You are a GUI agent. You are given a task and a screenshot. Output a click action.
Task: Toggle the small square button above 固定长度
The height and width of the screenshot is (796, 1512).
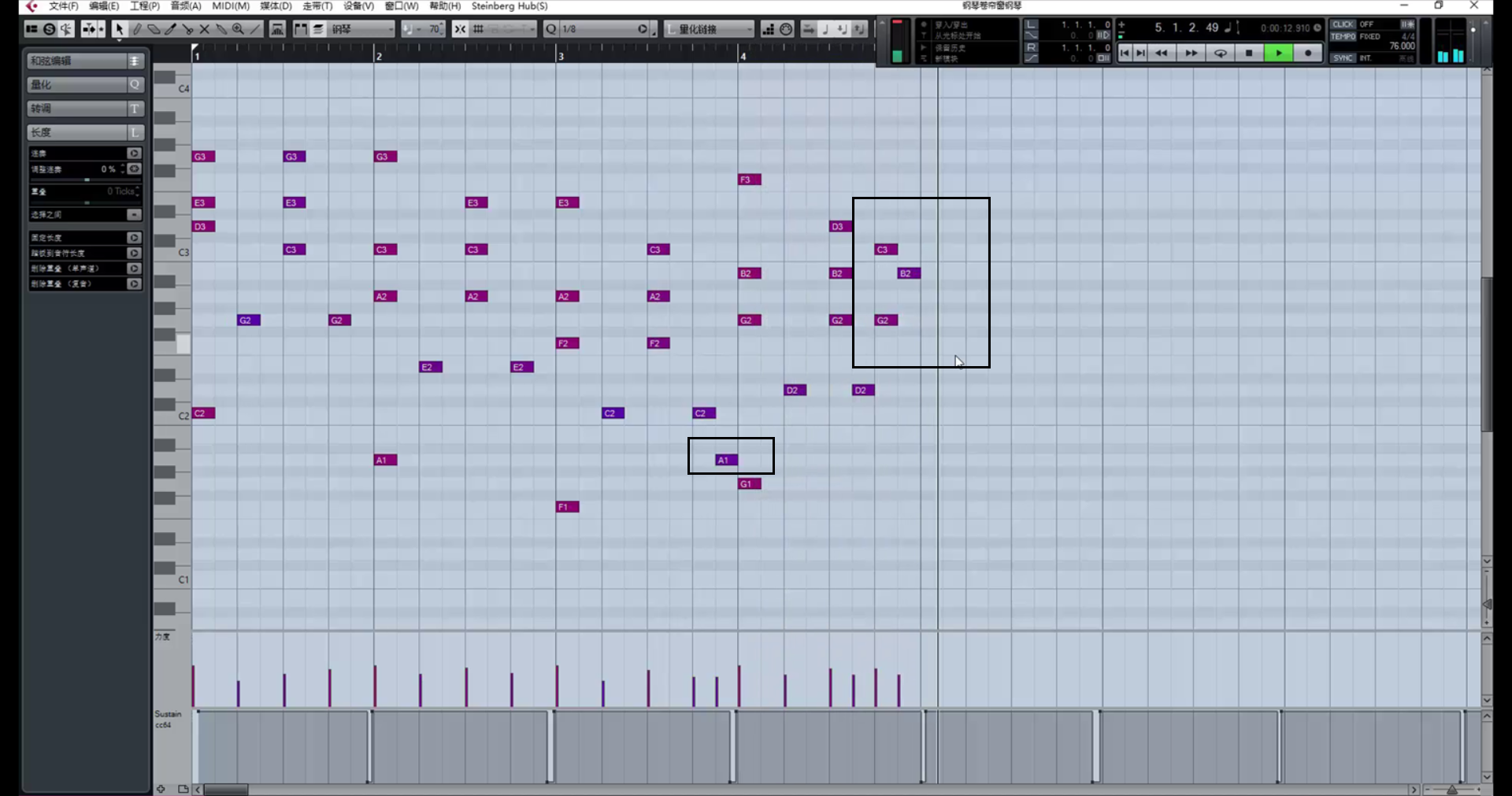[134, 215]
